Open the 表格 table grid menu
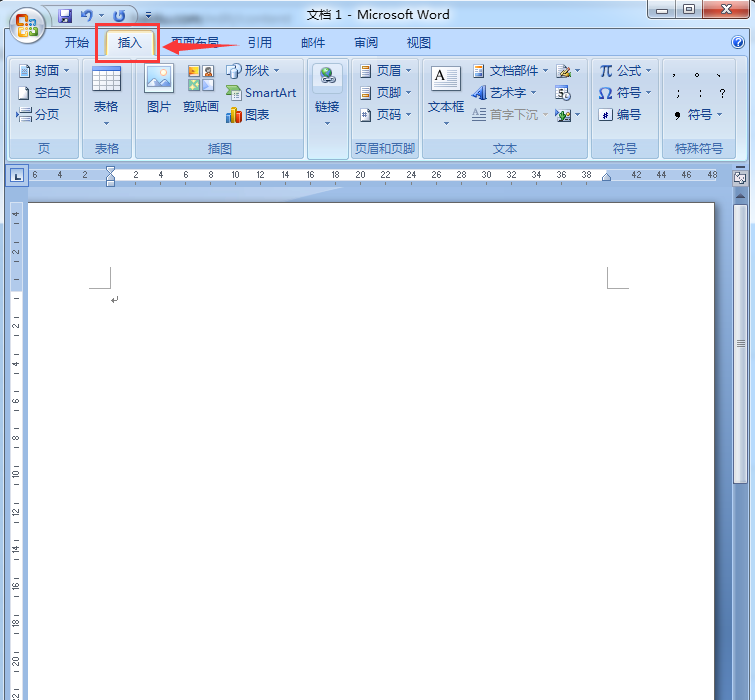The image size is (755, 700). click(106, 96)
